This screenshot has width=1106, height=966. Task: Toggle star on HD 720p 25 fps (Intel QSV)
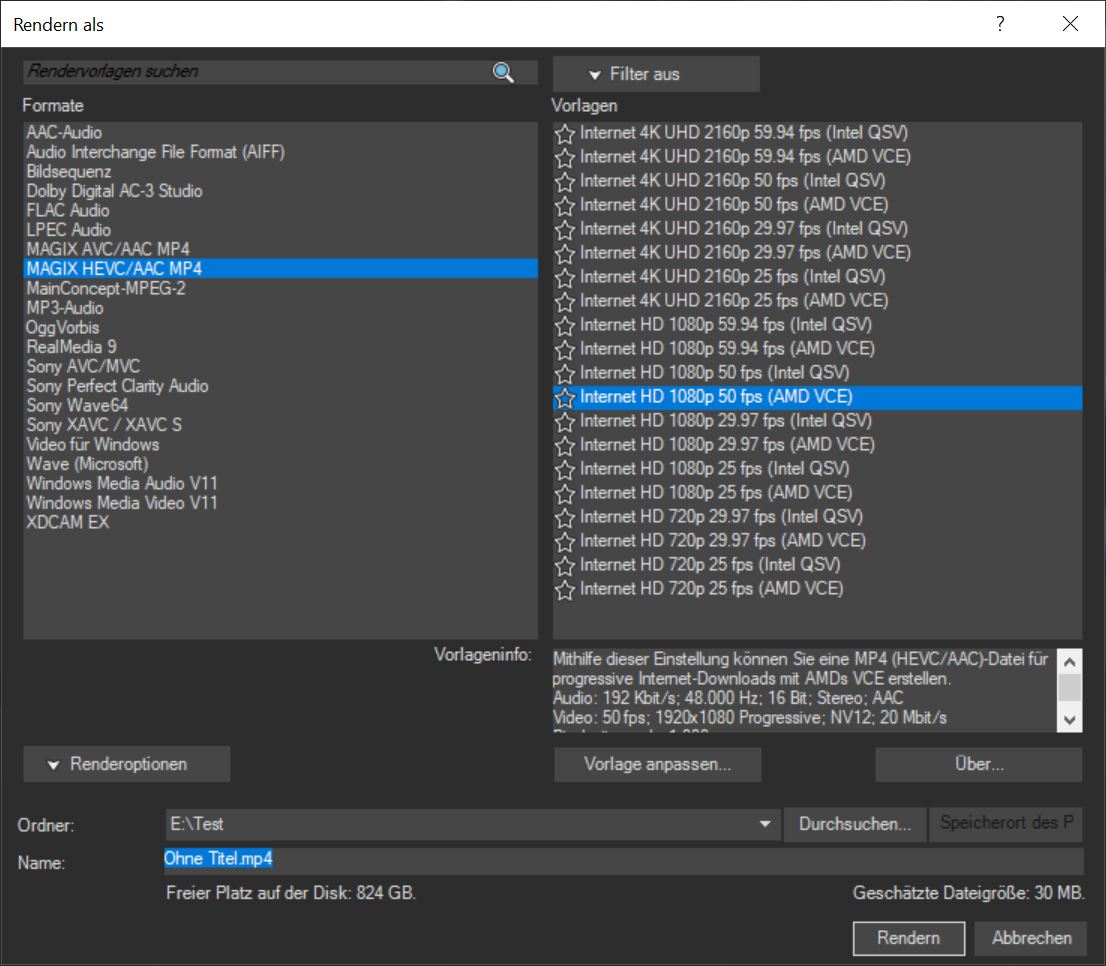pos(564,565)
